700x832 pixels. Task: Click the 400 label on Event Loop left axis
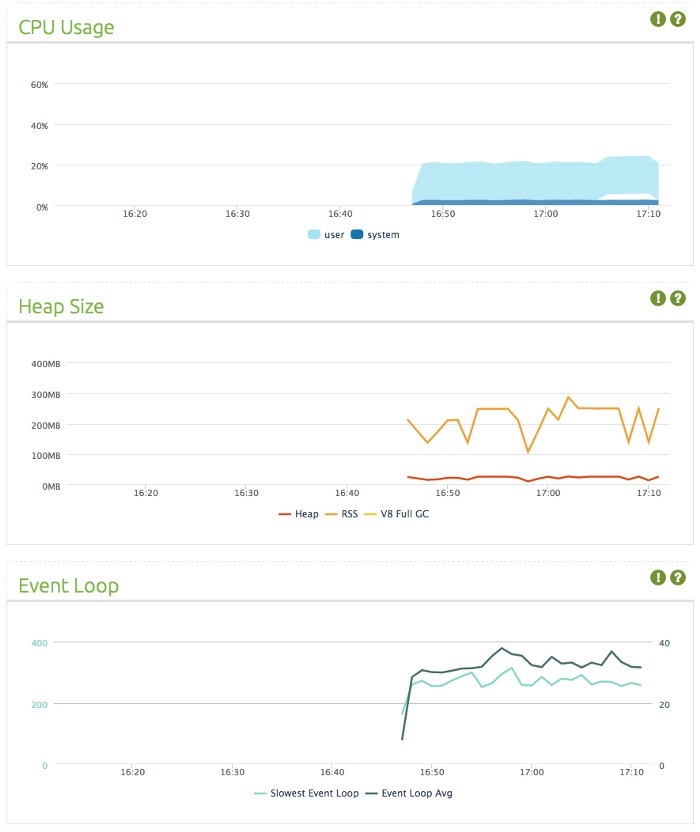pyautogui.click(x=39, y=643)
